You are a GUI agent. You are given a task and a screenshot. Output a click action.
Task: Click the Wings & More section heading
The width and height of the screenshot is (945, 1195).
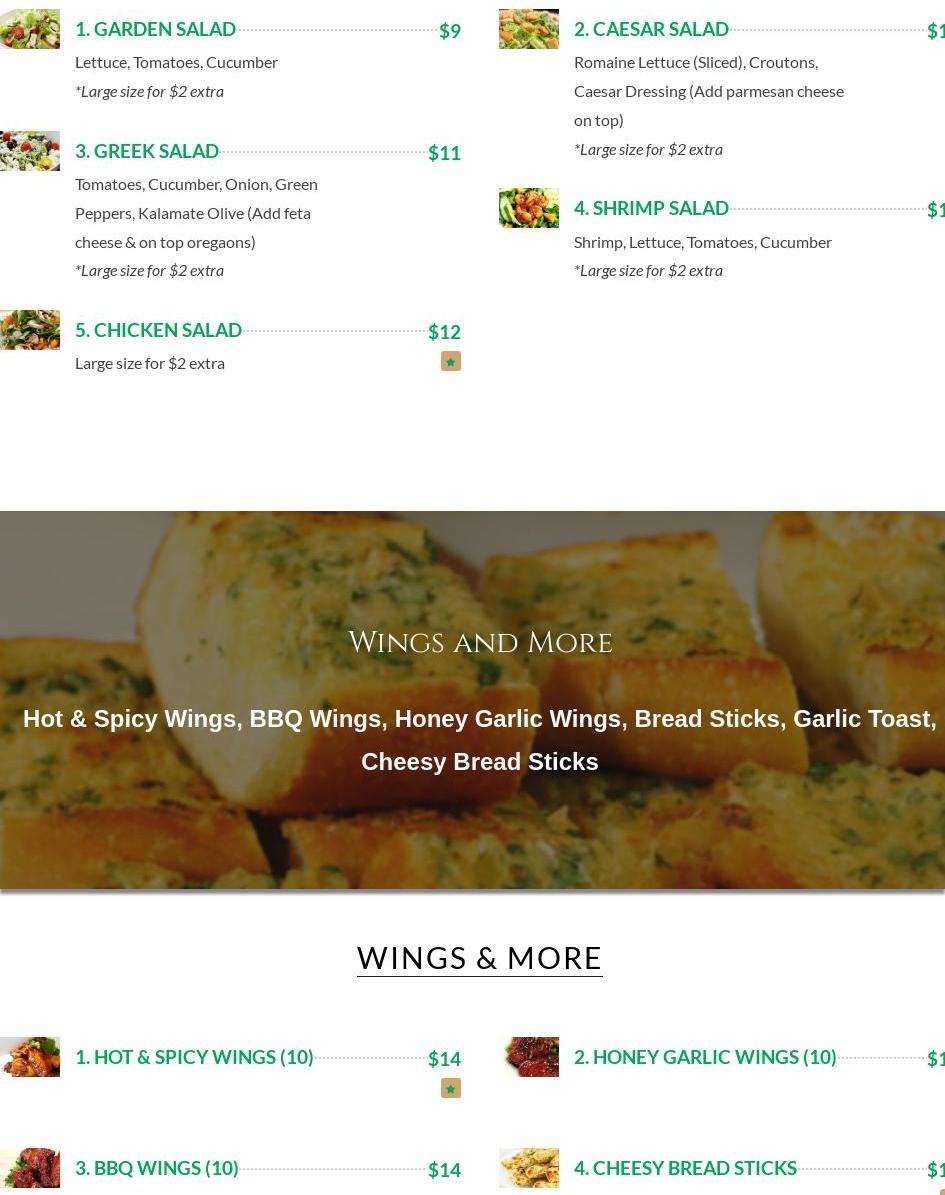click(479, 959)
